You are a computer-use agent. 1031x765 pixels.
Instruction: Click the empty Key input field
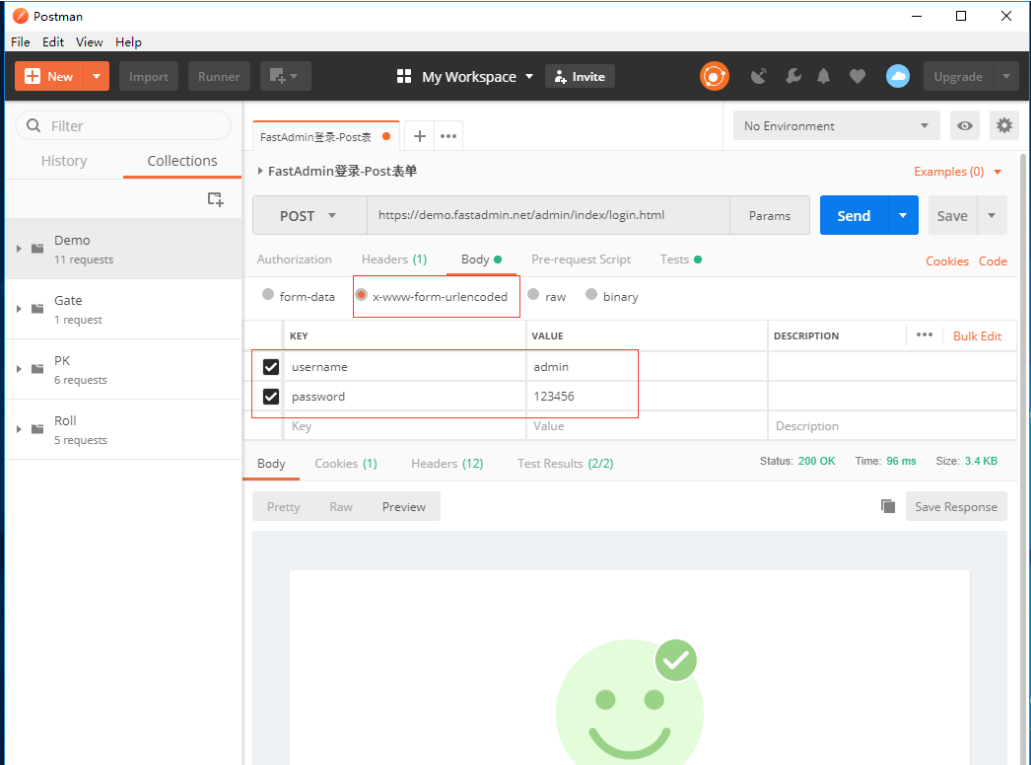point(404,426)
